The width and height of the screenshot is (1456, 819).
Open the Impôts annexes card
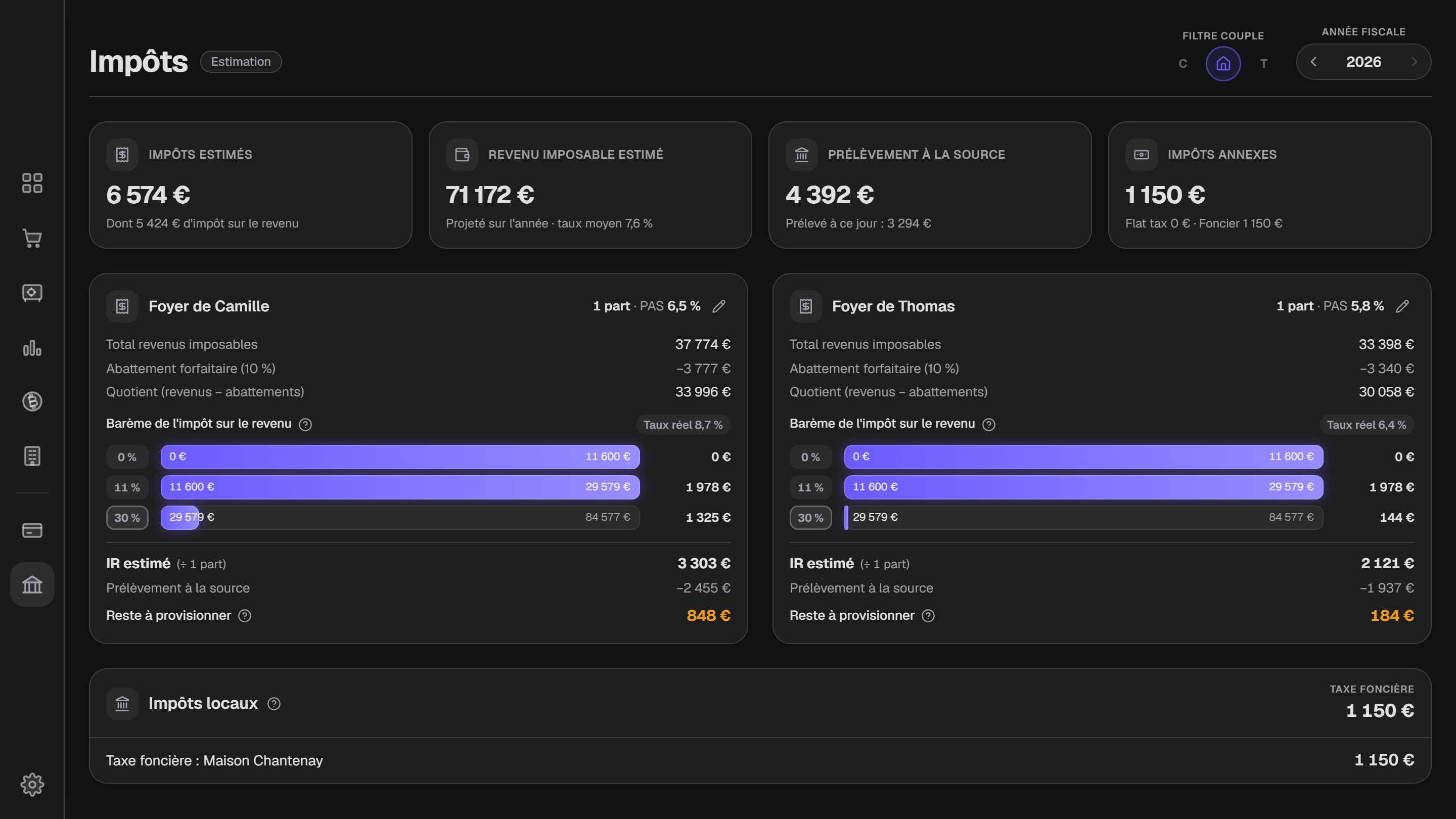coord(1269,186)
